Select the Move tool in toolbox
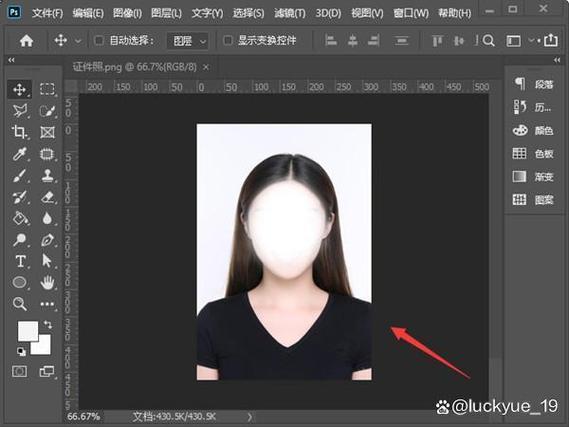The width and height of the screenshot is (569, 427). pyautogui.click(x=19, y=89)
